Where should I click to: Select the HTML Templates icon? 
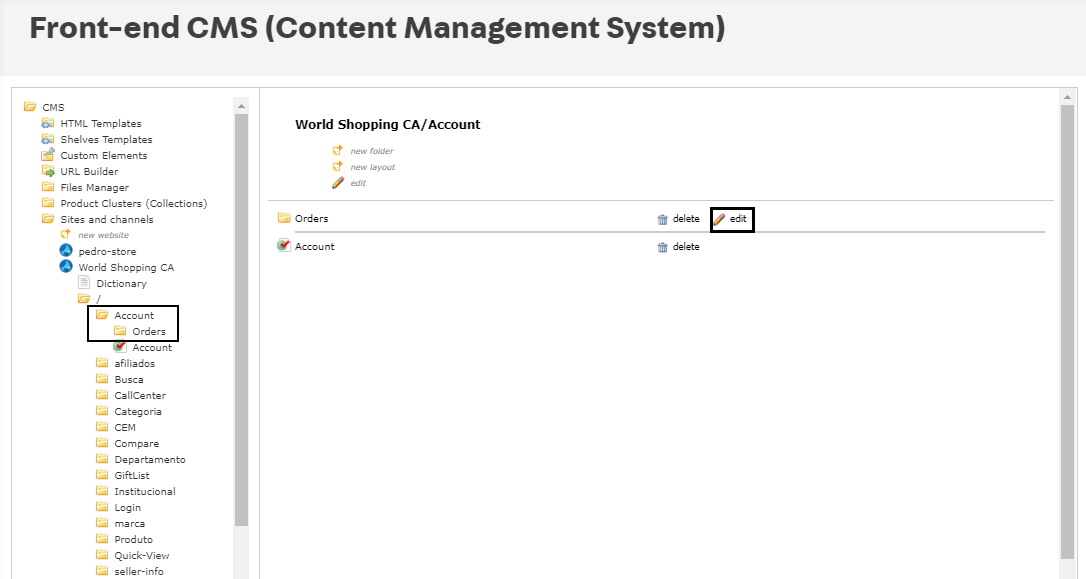[48, 123]
